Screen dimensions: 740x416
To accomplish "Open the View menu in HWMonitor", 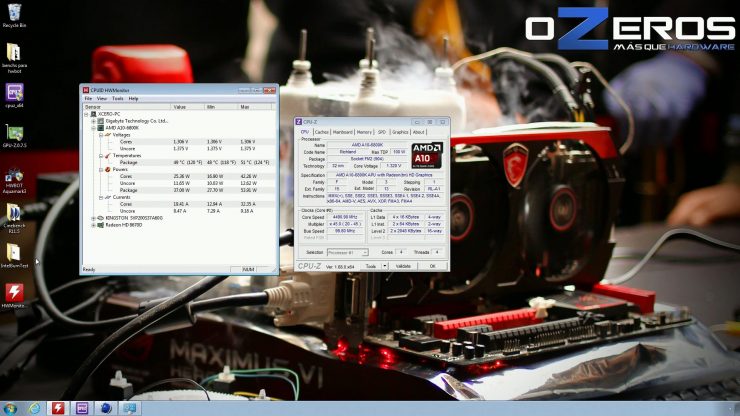I will (102, 99).
